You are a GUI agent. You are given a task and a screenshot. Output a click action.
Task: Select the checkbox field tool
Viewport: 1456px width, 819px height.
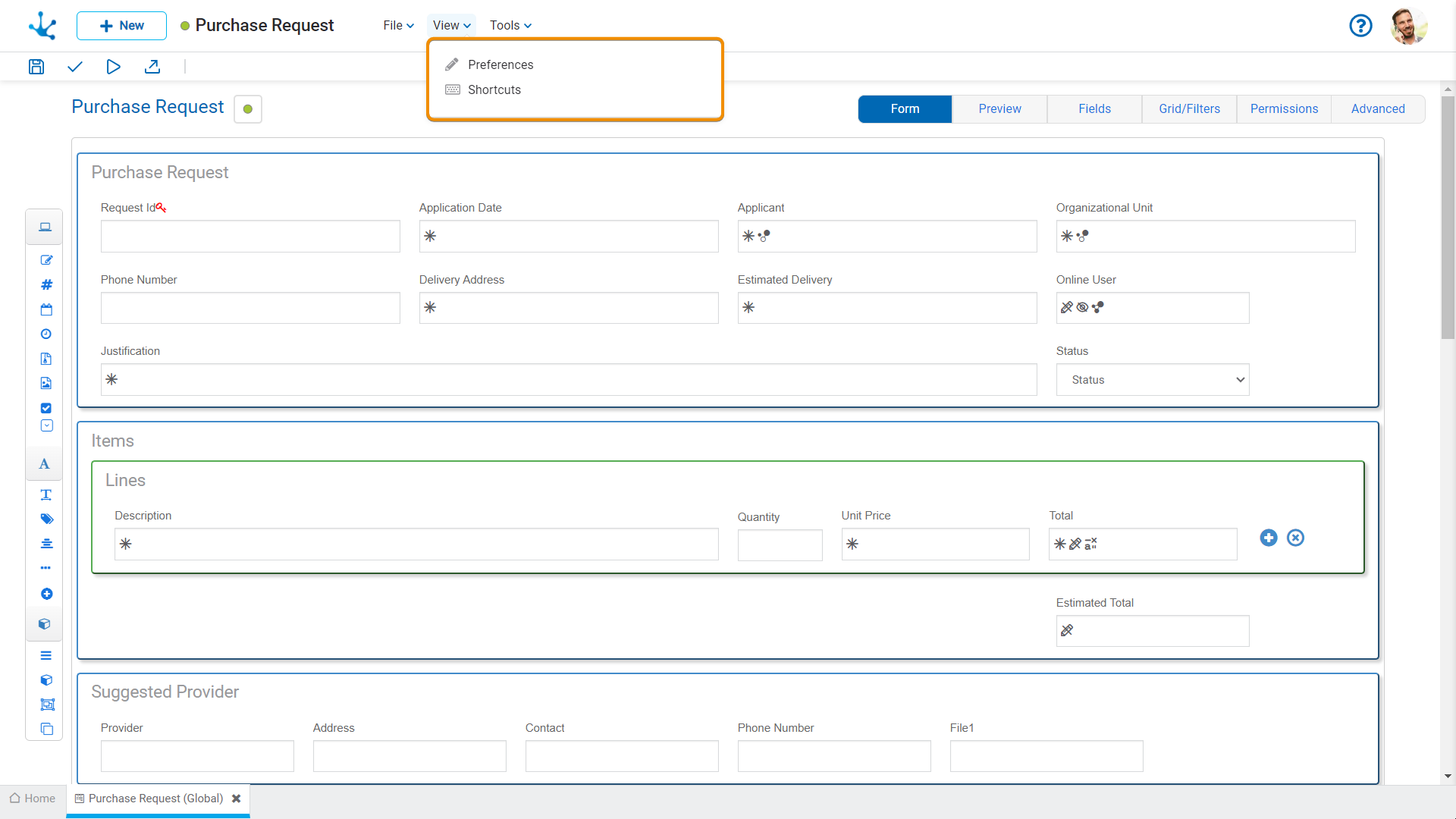46,408
